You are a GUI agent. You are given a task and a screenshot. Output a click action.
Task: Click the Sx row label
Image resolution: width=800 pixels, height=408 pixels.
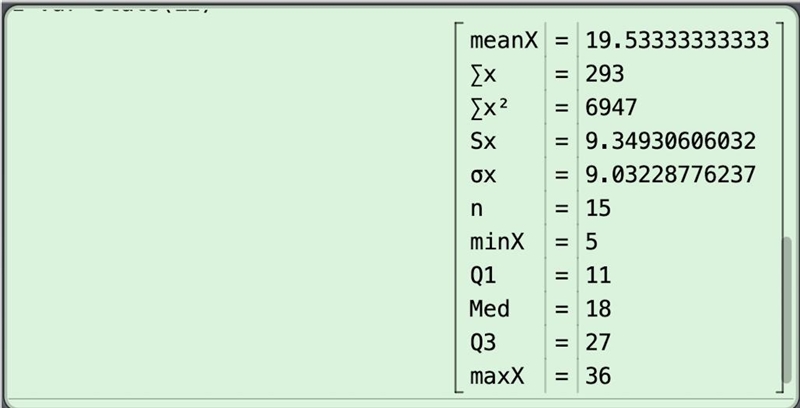click(x=483, y=141)
